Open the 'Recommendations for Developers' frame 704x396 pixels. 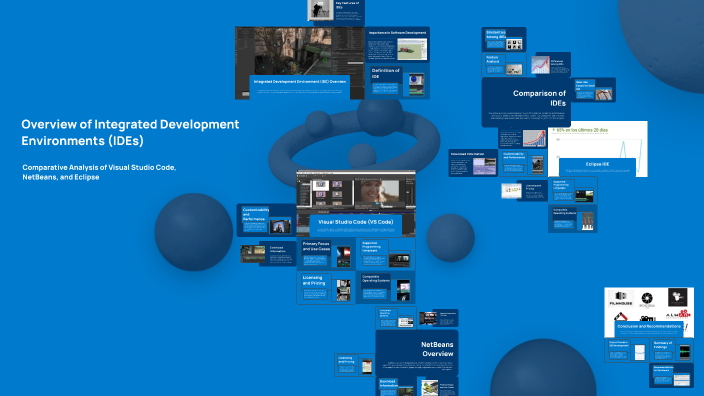671,375
